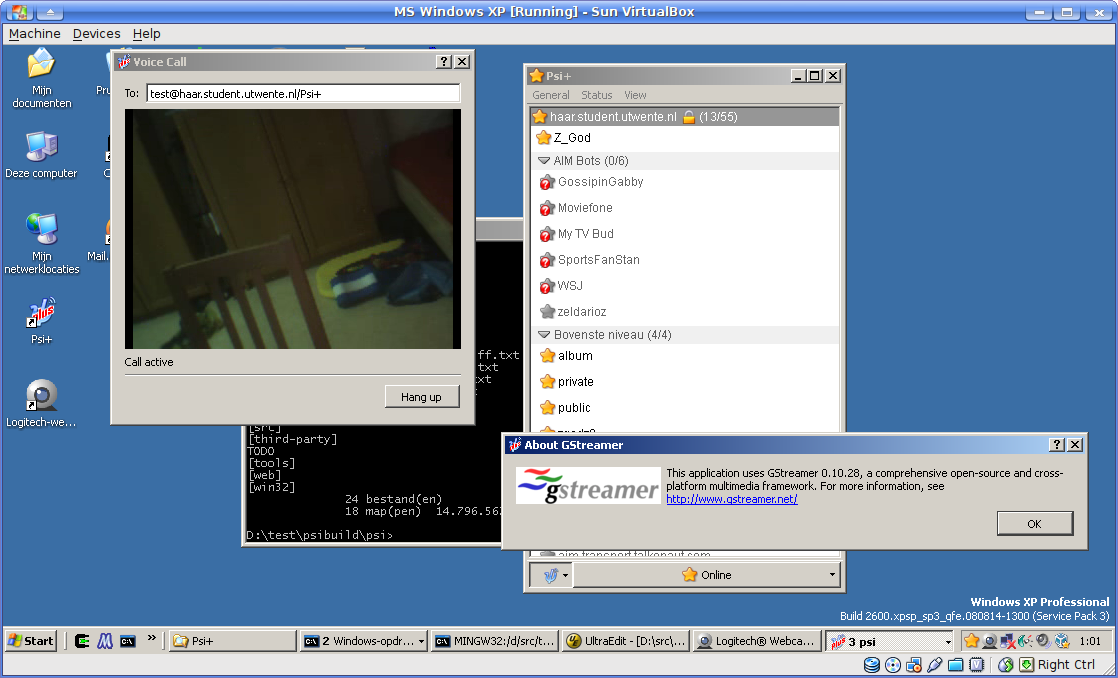Follow the gstreamer.net hyperlink
Viewport: 1118px width, 678px height.
point(731,499)
